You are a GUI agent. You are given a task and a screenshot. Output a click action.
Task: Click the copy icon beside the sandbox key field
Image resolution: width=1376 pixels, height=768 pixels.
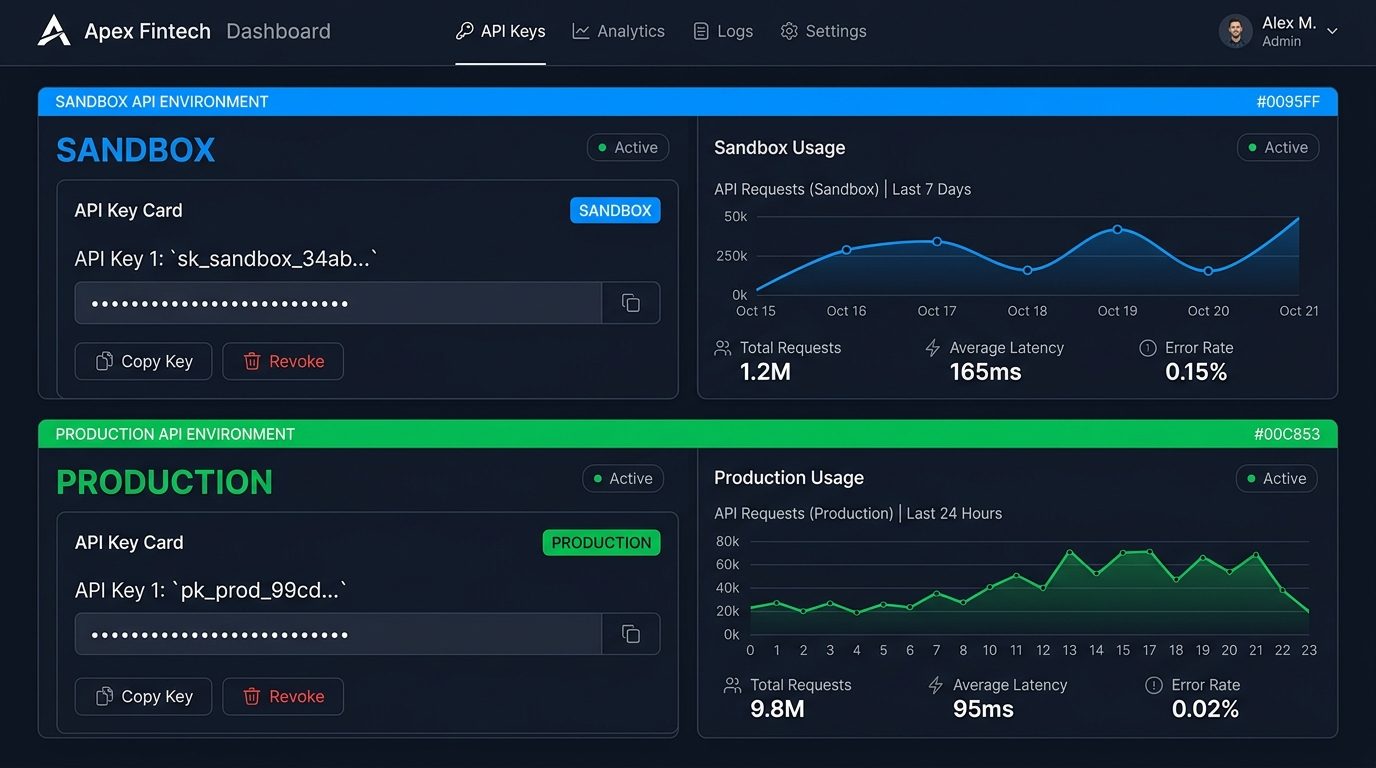[x=631, y=303]
